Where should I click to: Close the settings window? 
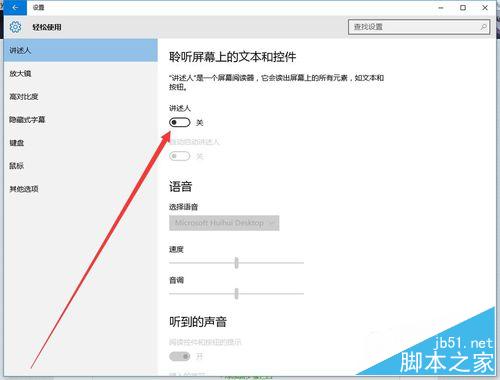click(x=485, y=8)
